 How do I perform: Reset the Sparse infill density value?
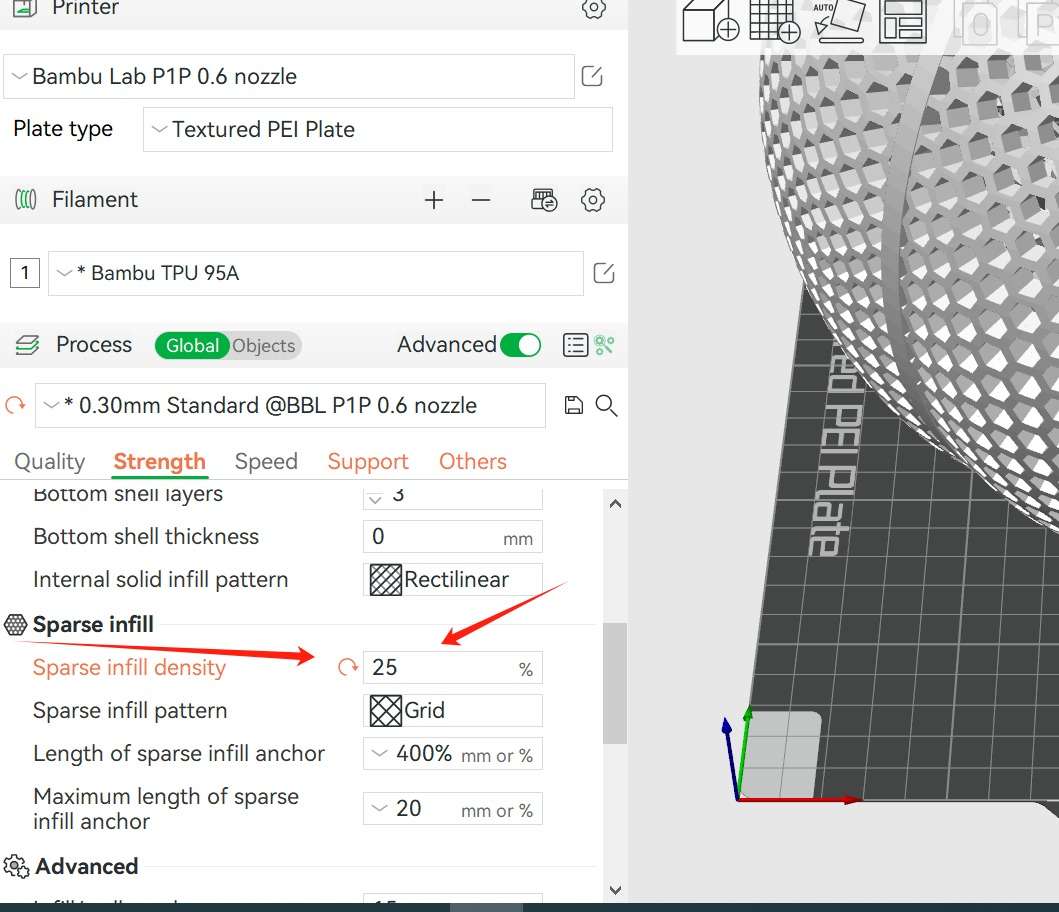pos(347,667)
